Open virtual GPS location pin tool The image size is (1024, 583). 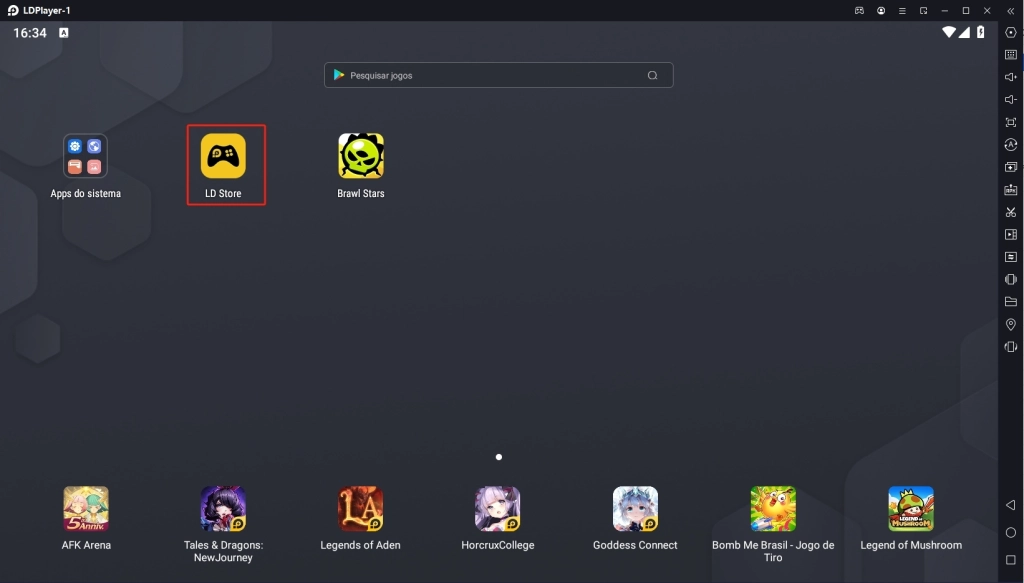click(1011, 325)
